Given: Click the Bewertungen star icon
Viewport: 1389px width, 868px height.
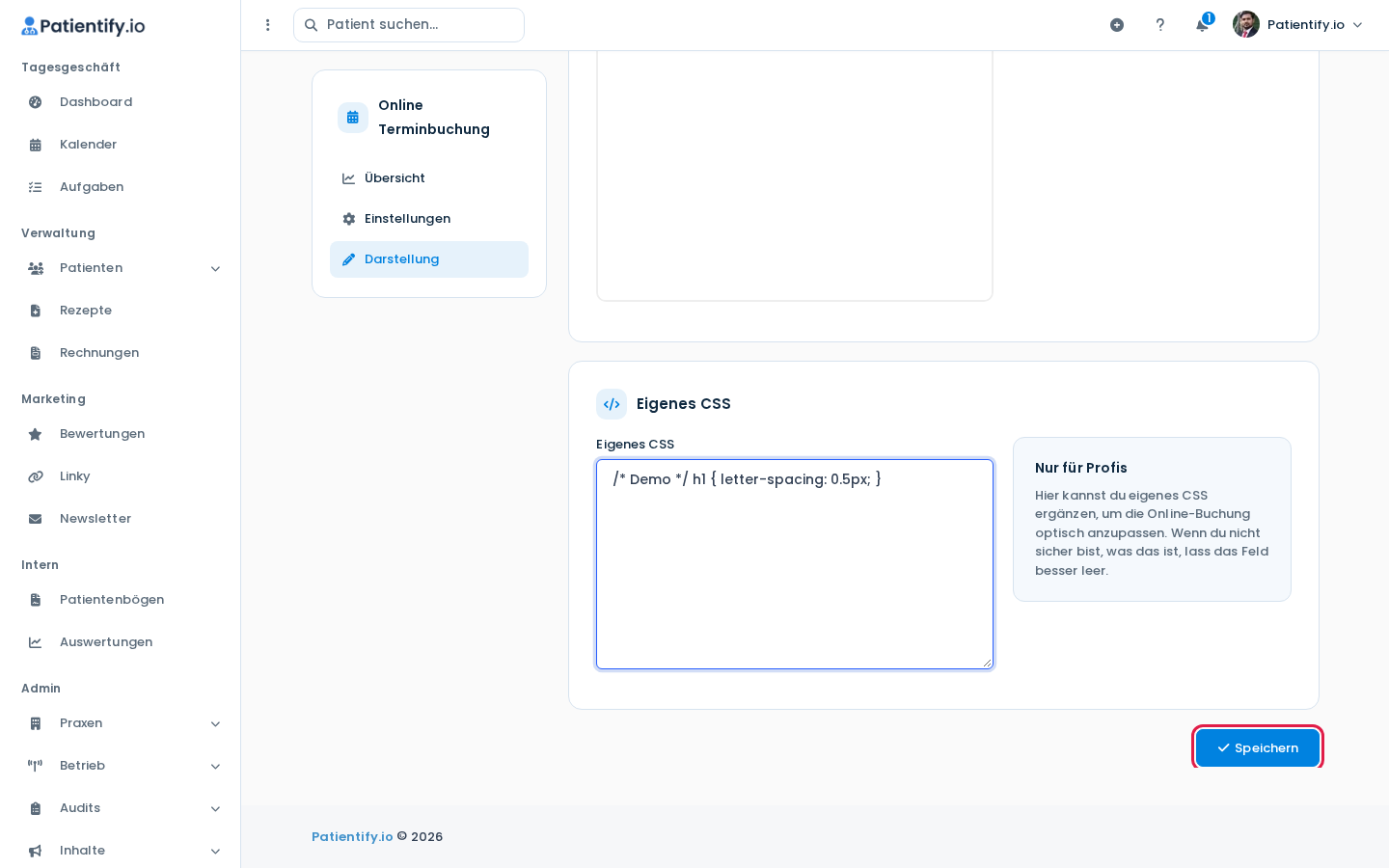Looking at the screenshot, I should tap(36, 434).
